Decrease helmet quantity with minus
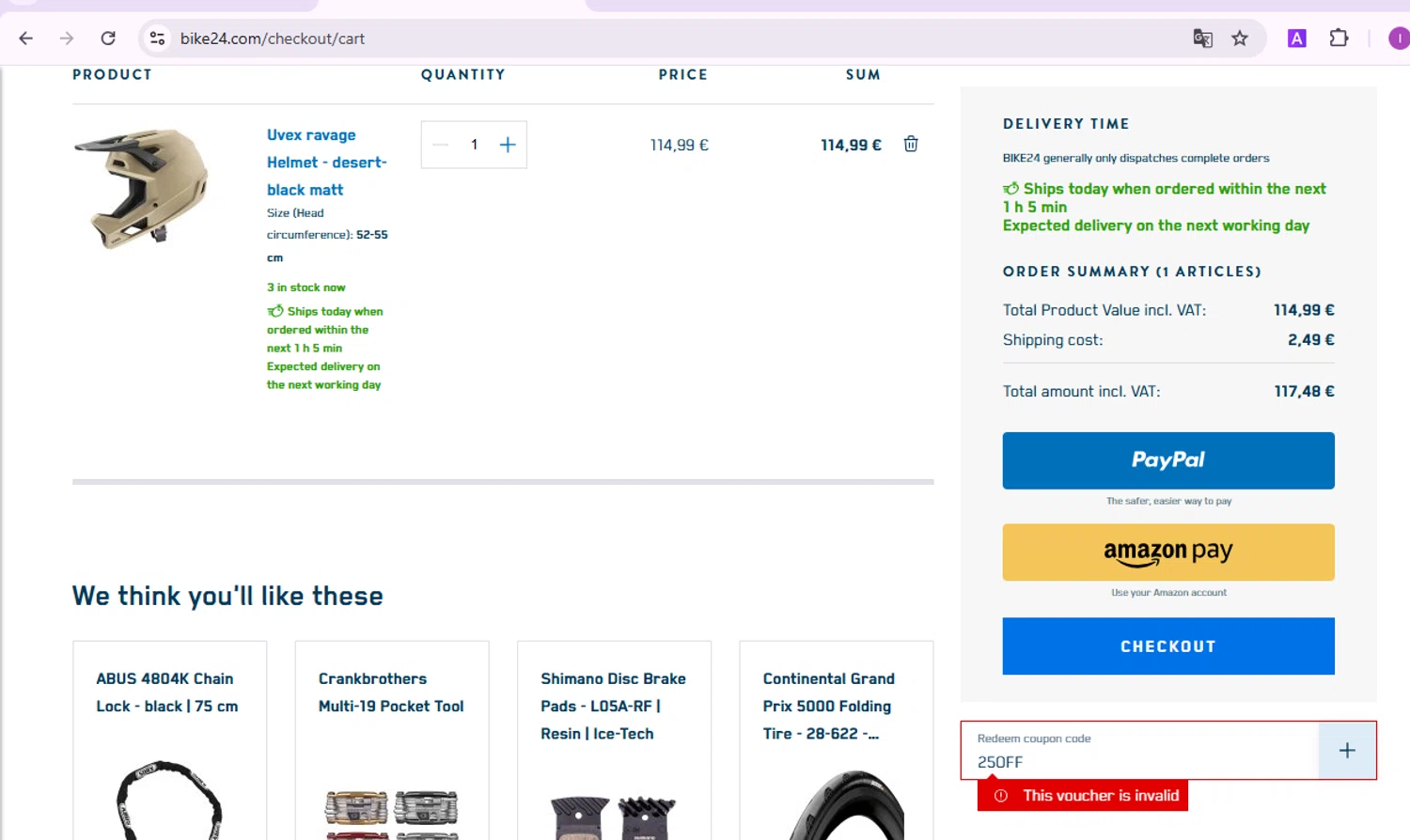 [x=441, y=145]
